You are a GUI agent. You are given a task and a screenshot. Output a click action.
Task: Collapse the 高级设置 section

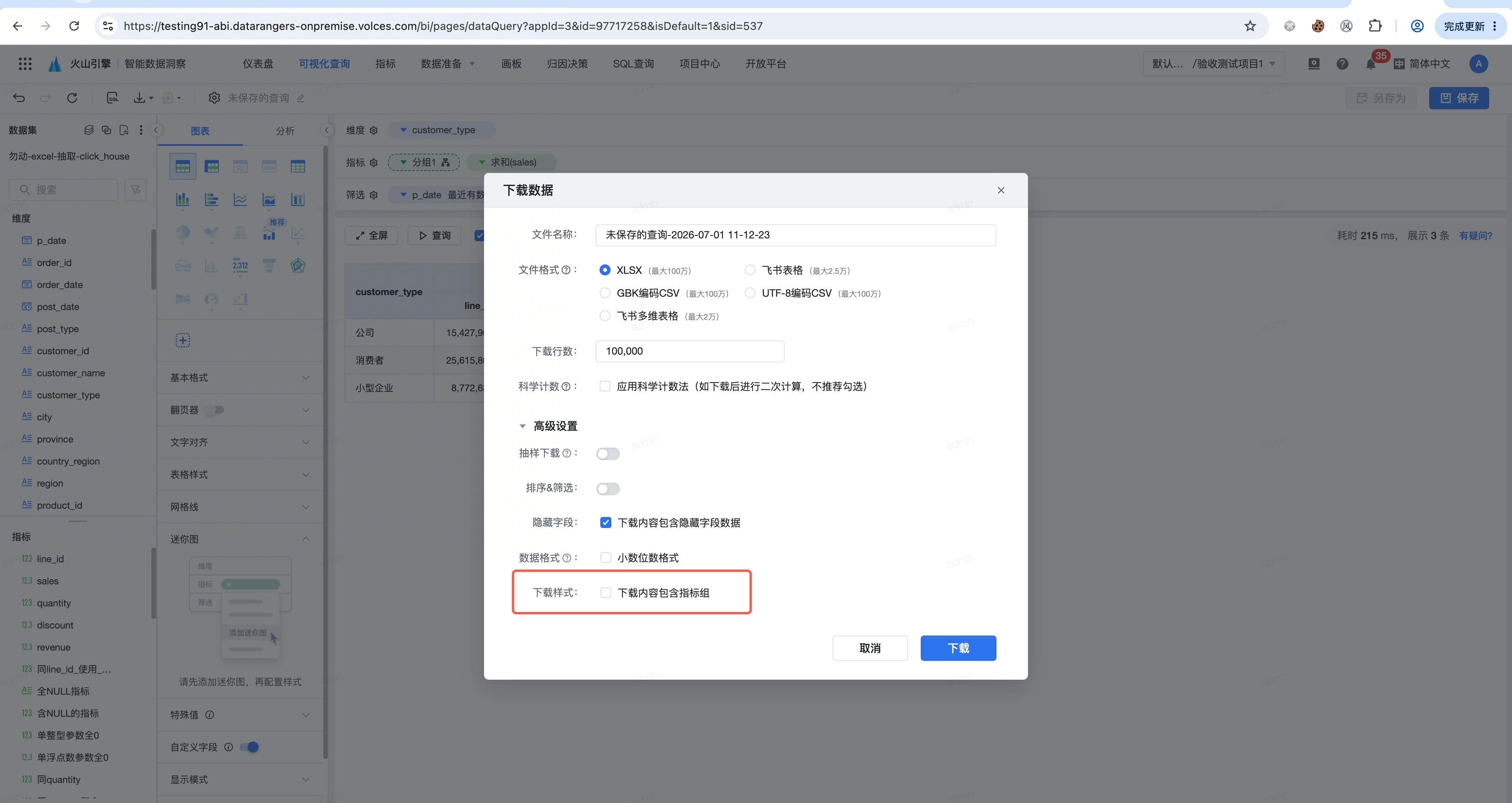[x=522, y=426]
